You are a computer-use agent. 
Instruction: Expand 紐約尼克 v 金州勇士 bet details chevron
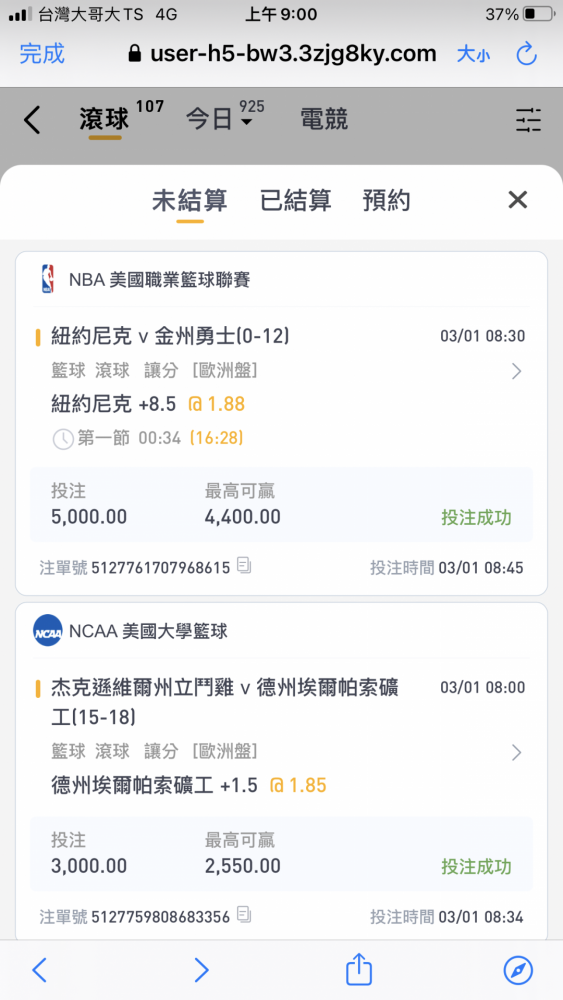click(516, 371)
